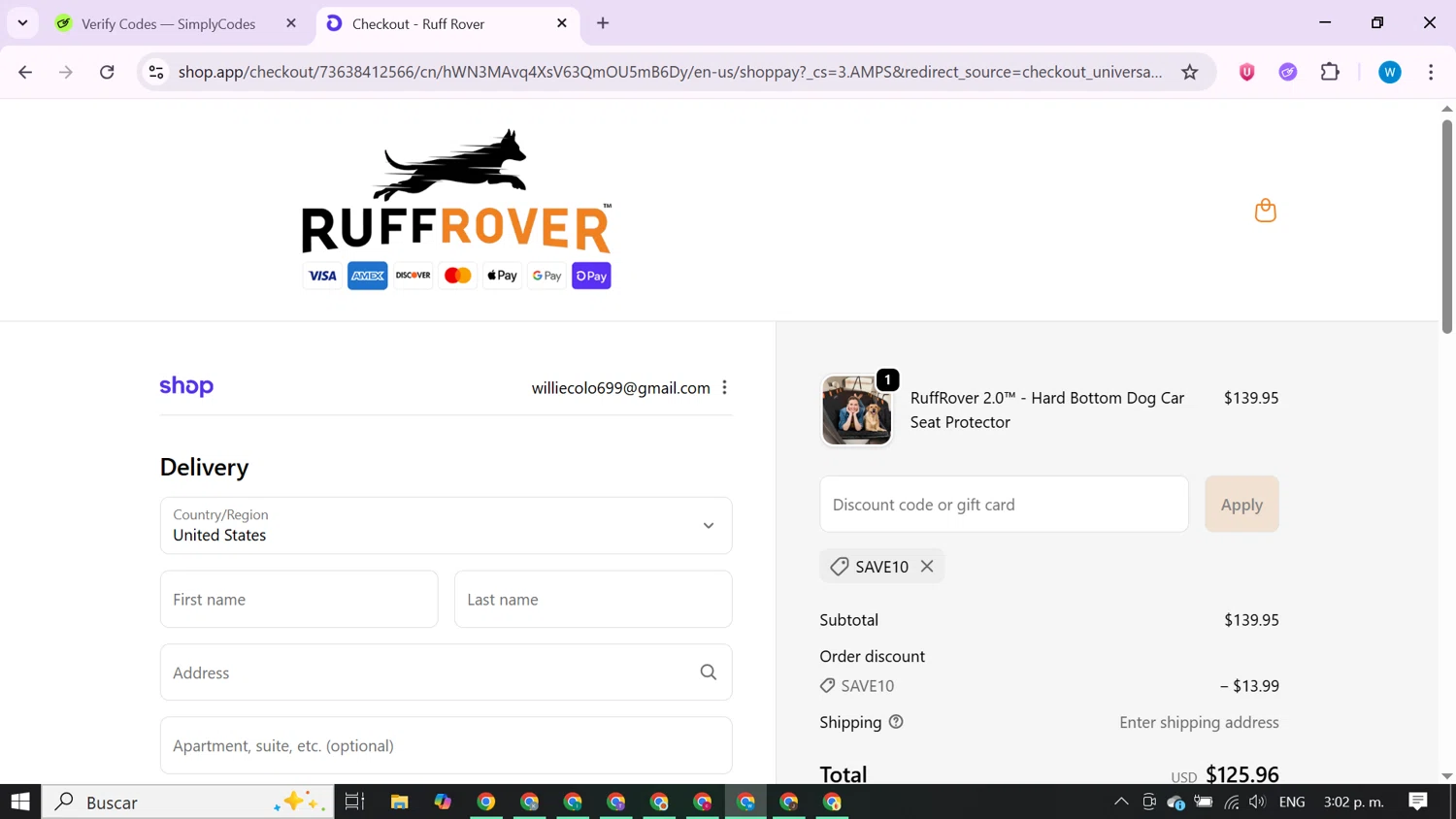1456x819 pixels.
Task: Open the Copilot taskbar icon
Action: point(443,802)
